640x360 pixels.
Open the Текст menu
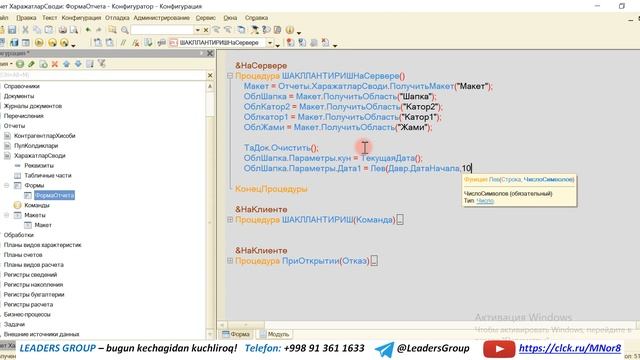point(49,18)
